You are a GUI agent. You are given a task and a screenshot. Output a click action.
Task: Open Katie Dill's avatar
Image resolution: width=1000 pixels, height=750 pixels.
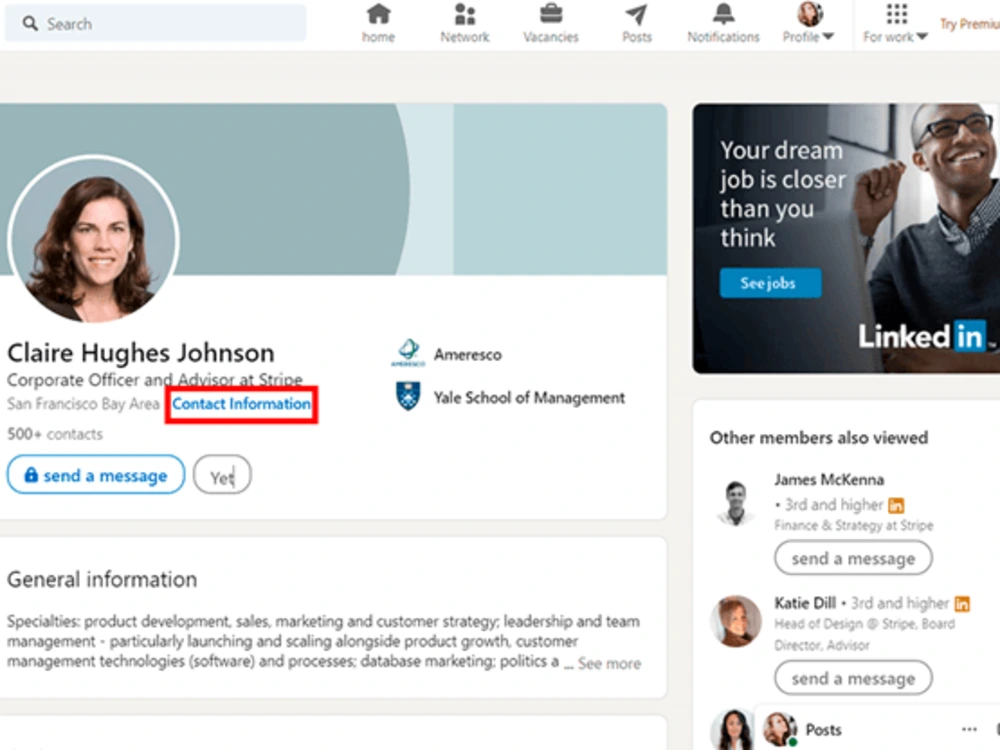coord(736,621)
